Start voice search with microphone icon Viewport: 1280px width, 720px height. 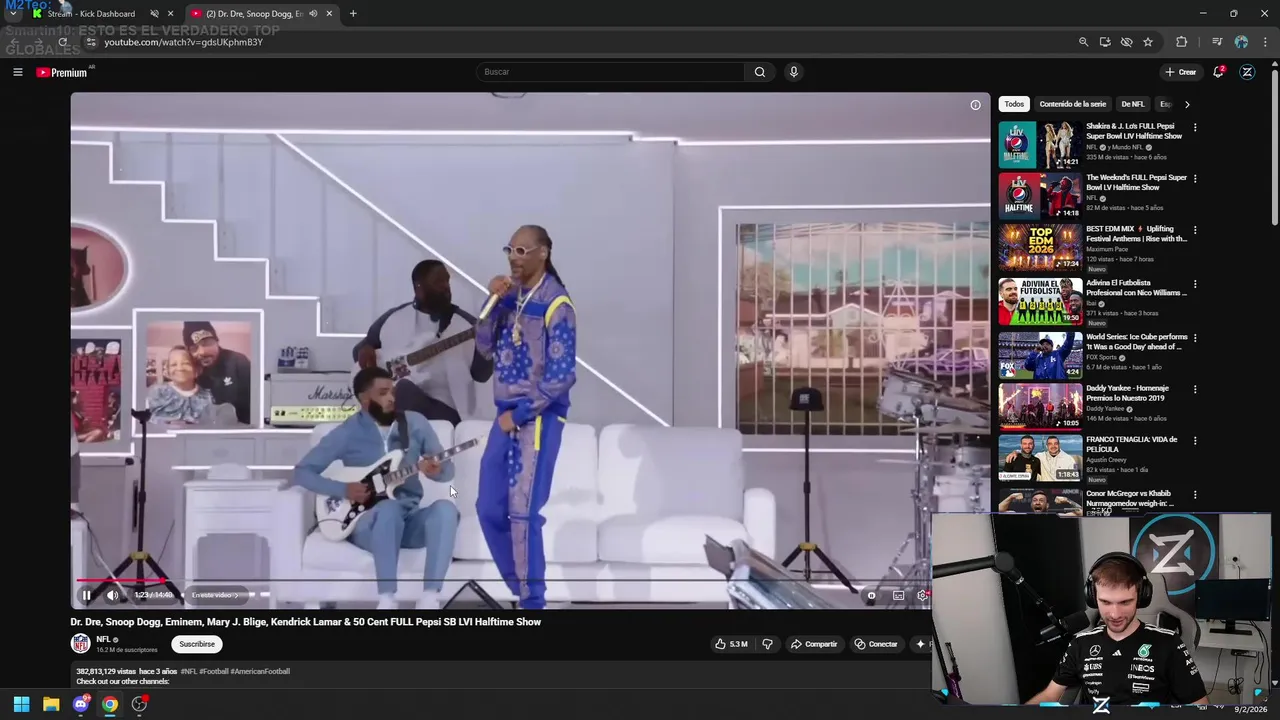(x=793, y=72)
